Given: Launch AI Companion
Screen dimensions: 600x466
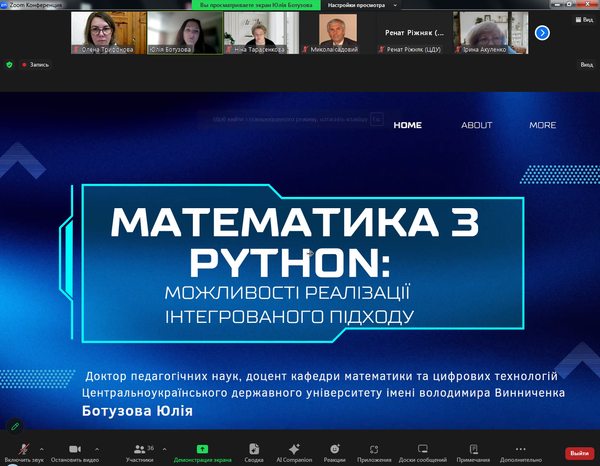Looking at the screenshot, I should pyautogui.click(x=294, y=448).
